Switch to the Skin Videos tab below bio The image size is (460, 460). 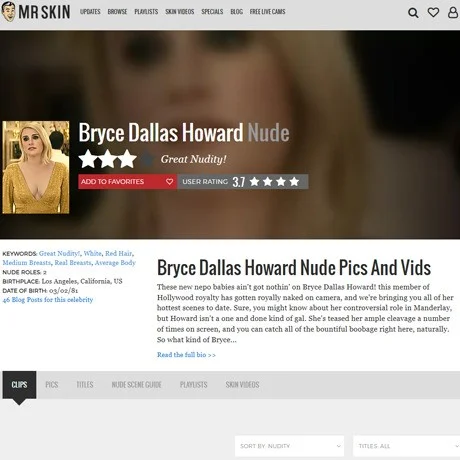242,385
